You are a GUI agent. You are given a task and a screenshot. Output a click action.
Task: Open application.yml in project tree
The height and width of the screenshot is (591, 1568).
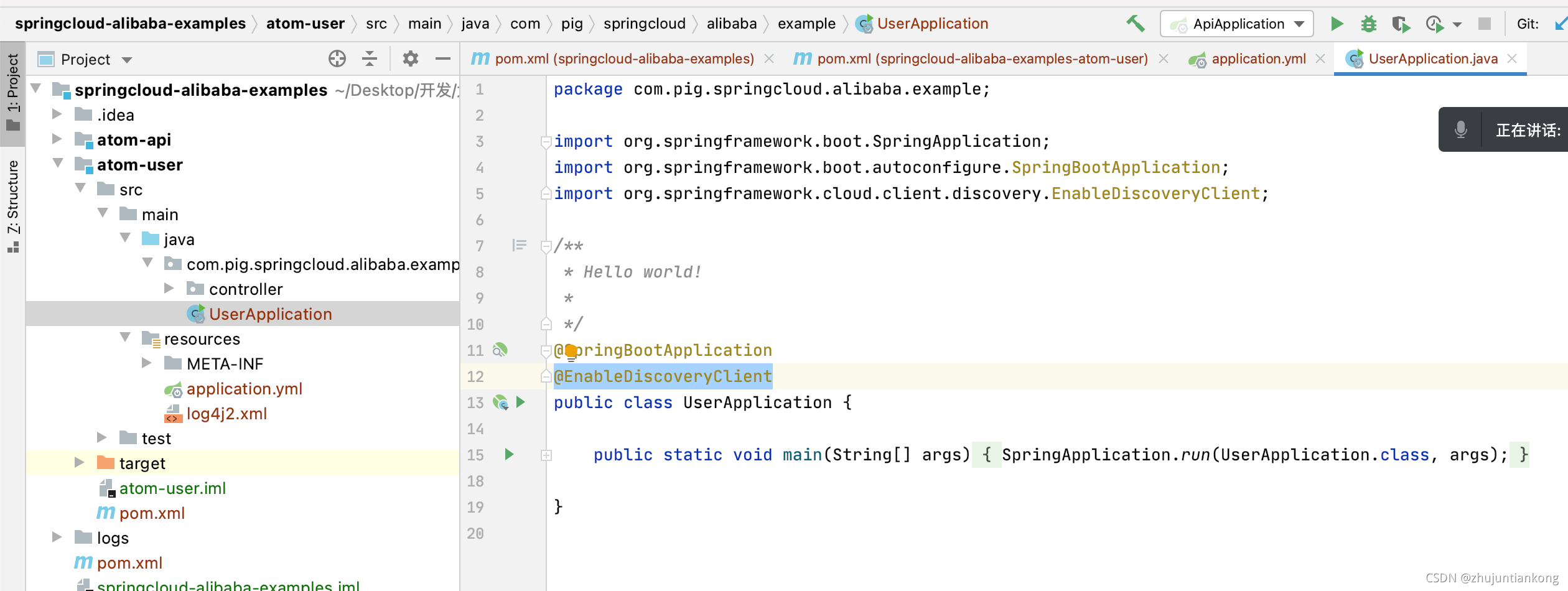(244, 389)
